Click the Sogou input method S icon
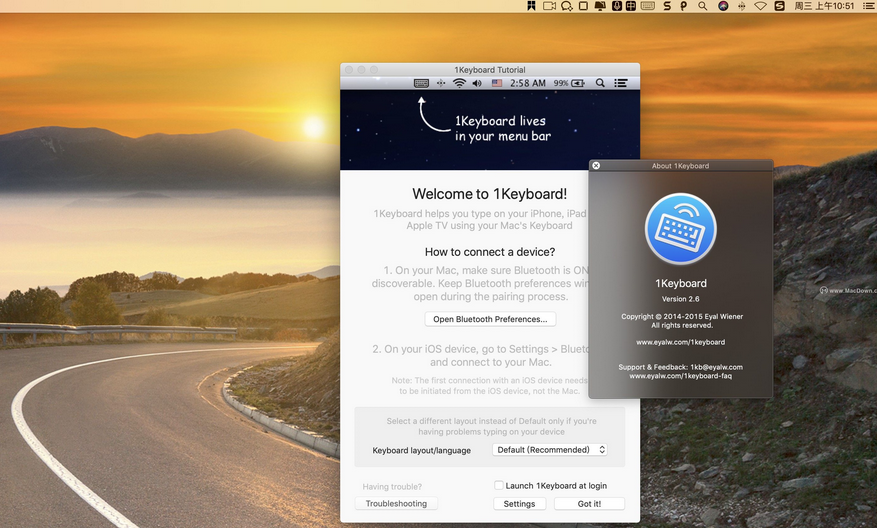Image resolution: width=877 pixels, height=528 pixels. pos(779,6)
